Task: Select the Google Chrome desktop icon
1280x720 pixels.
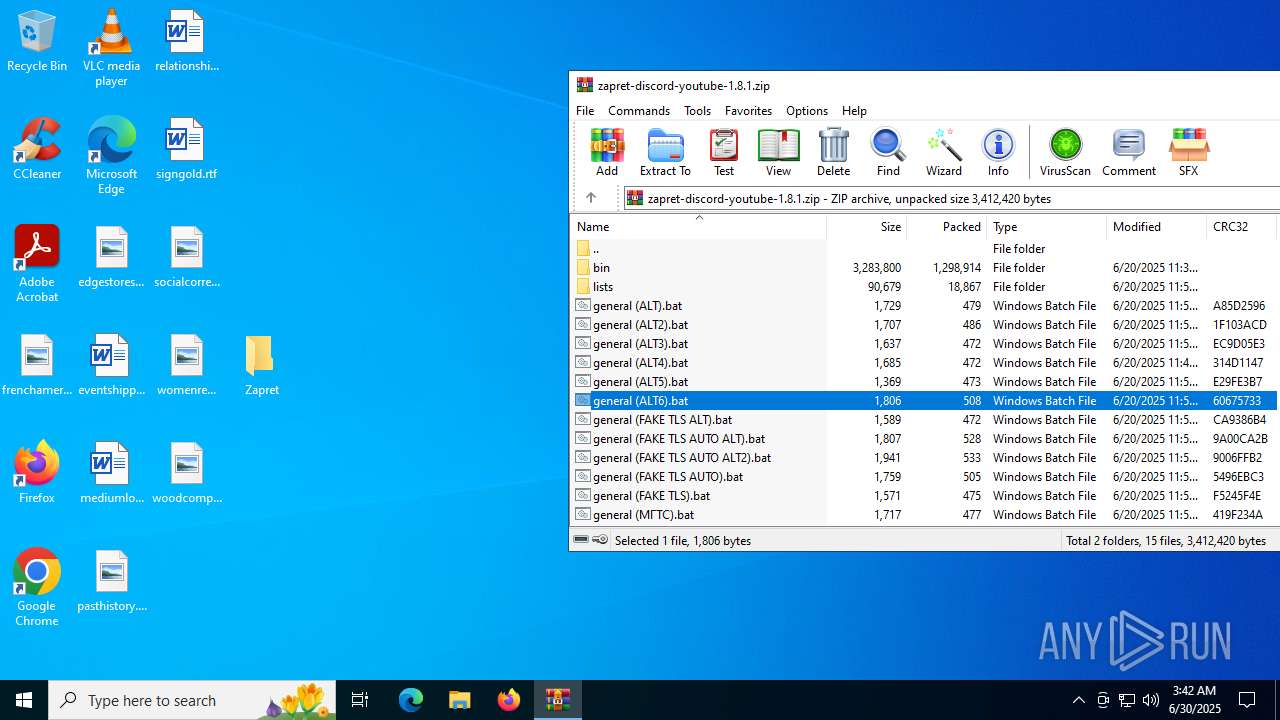Action: click(x=37, y=588)
